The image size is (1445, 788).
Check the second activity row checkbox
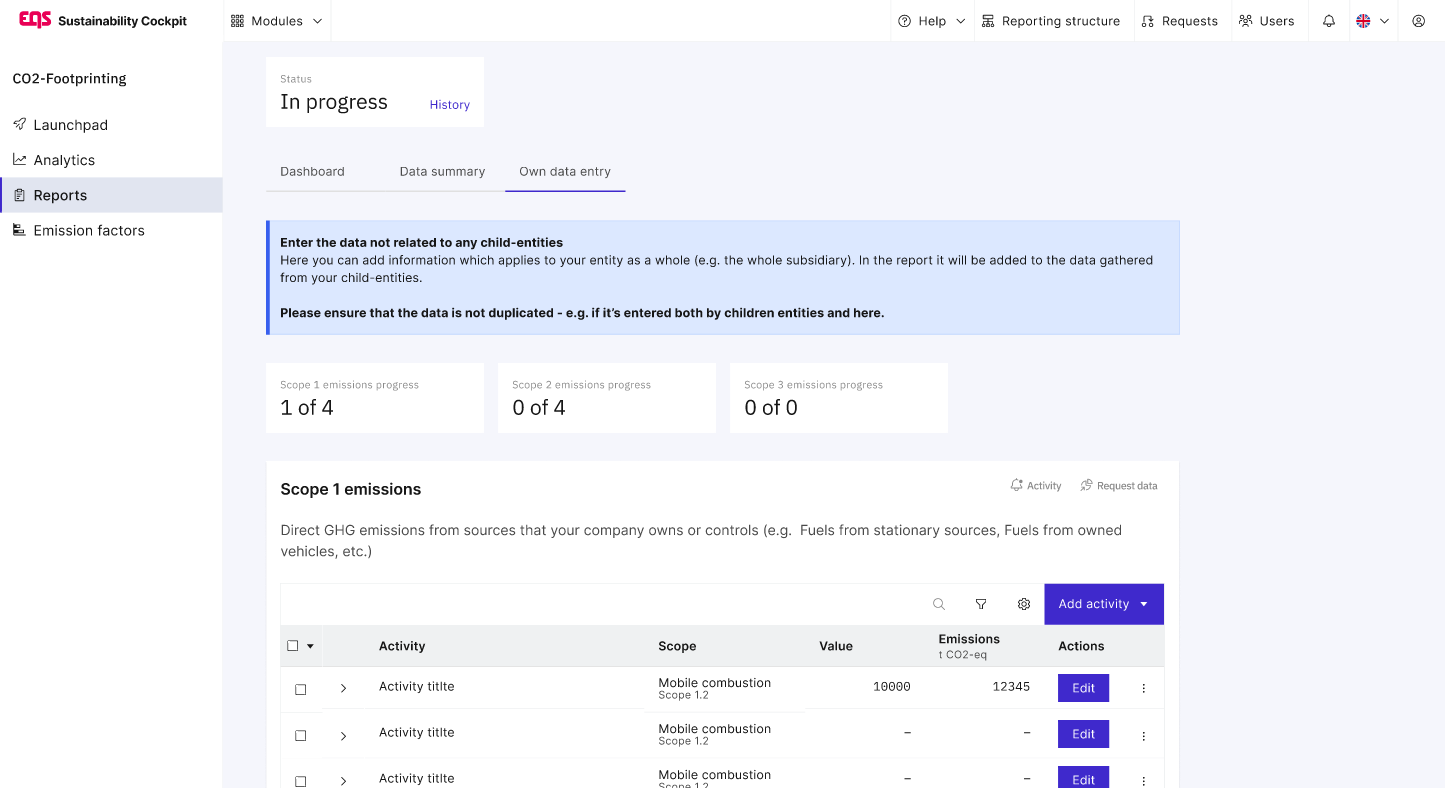click(301, 735)
